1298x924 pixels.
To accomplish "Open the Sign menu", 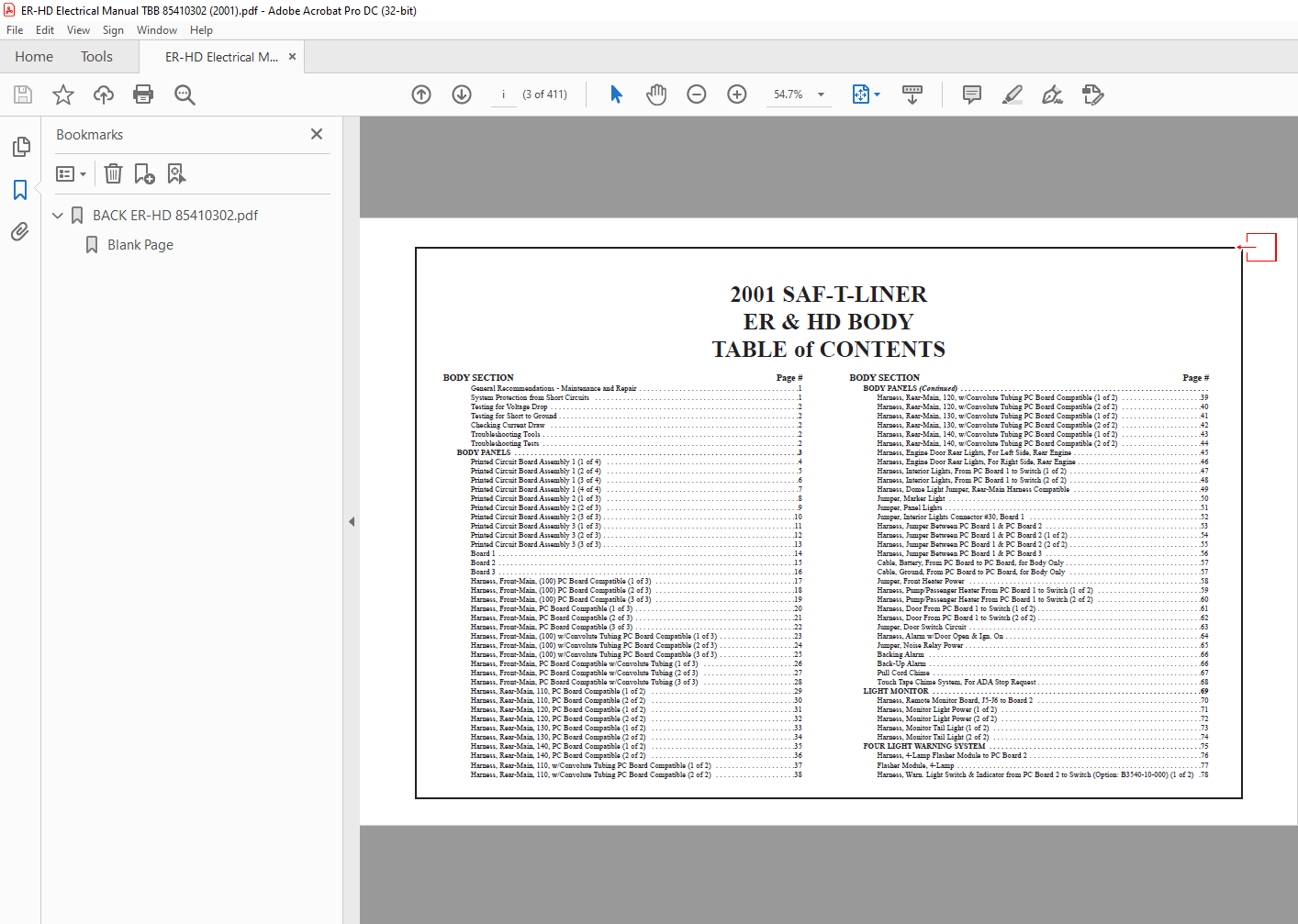I will click(x=113, y=30).
